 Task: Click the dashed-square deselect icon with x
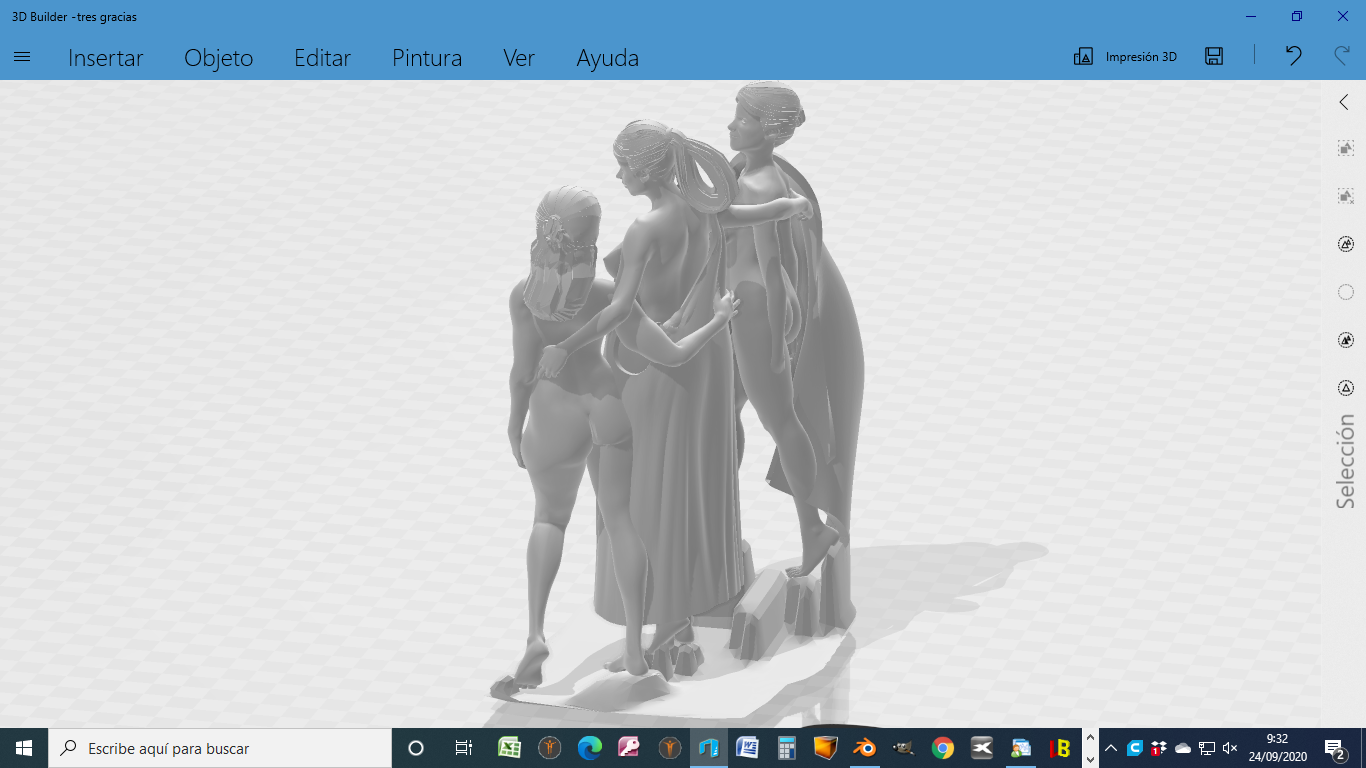1346,196
